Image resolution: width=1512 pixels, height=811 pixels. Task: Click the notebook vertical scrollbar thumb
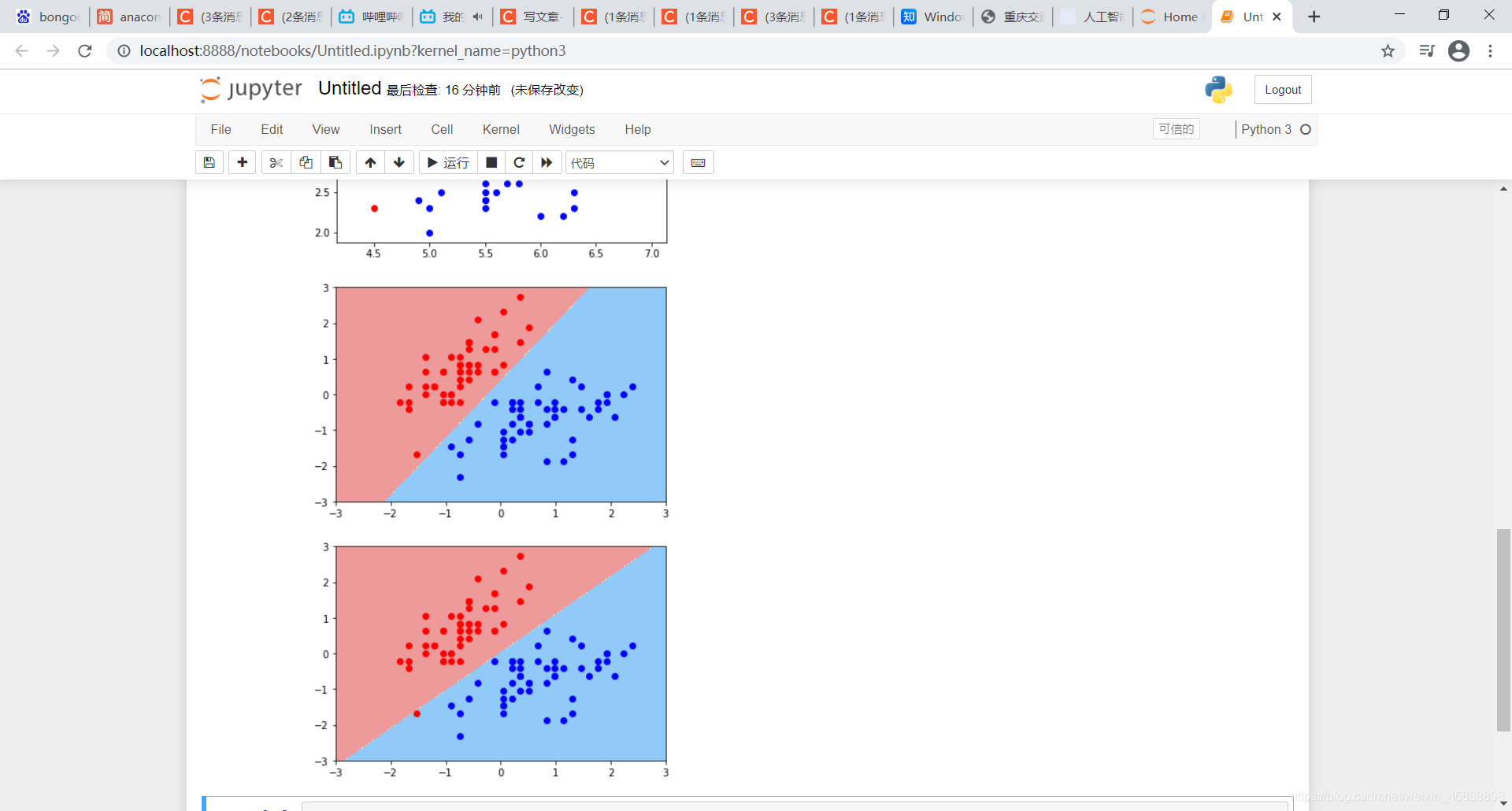(x=1503, y=630)
